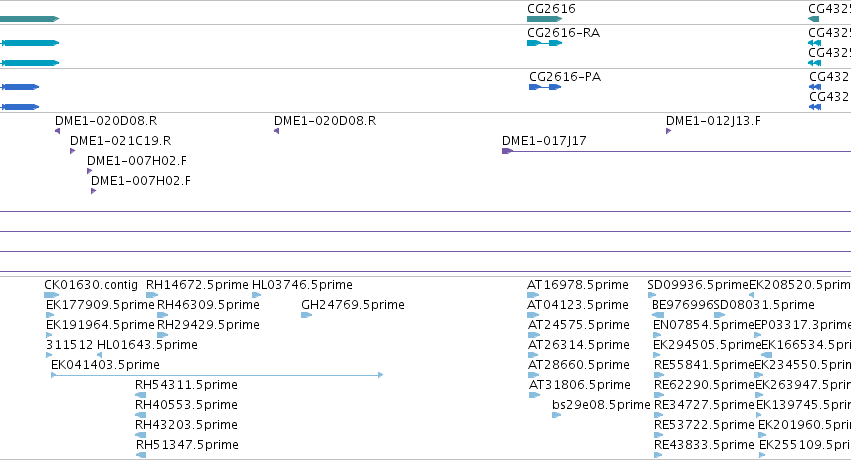
Task: Click the CG2616-RA transcript glyph
Action: pos(544,43)
